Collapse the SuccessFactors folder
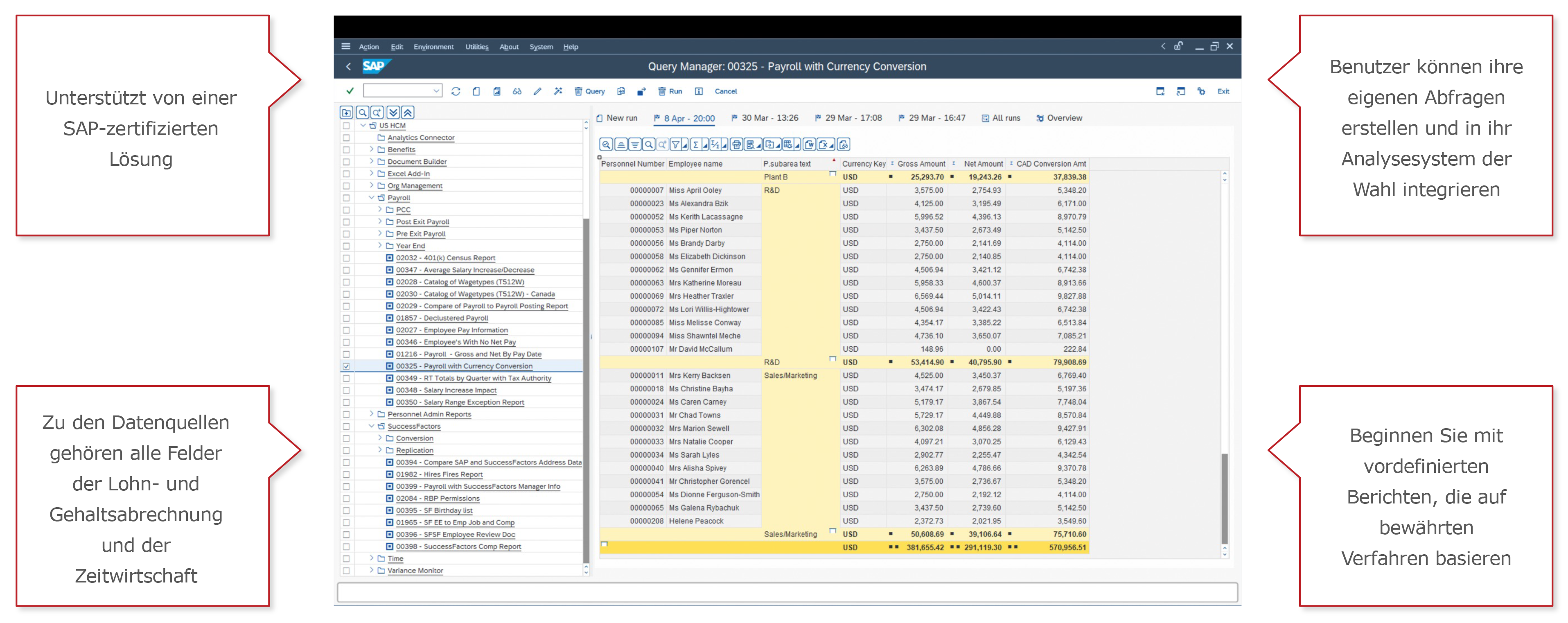1568x623 pixels. 371,426
